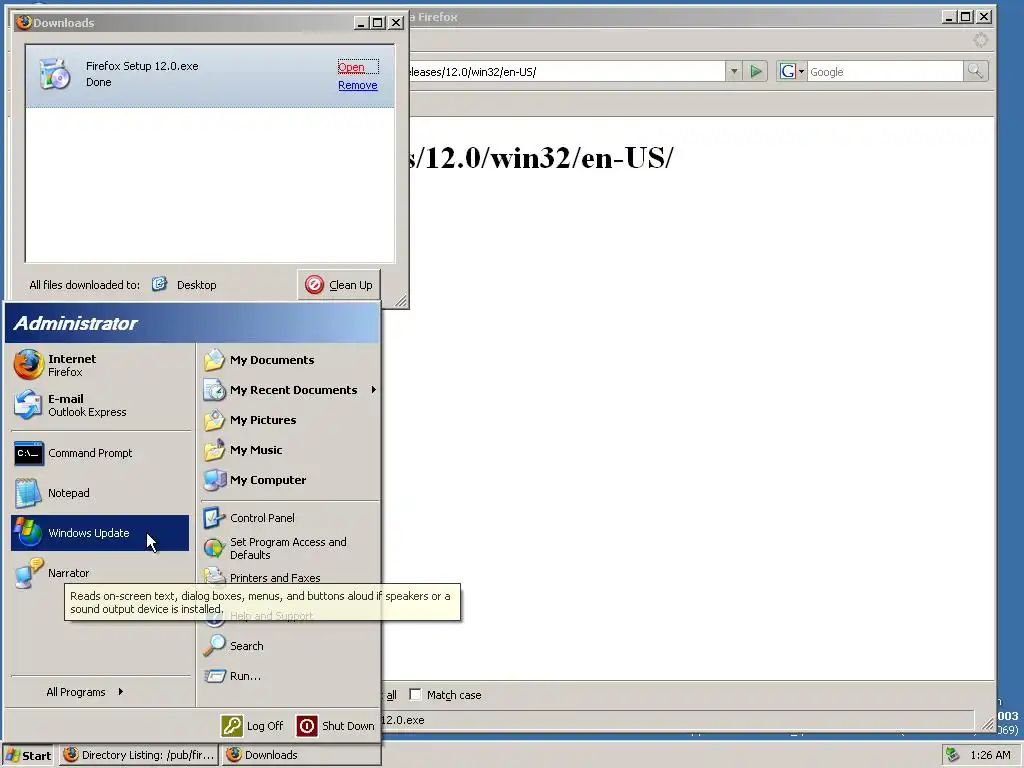
Task: Click the Firefox address bar
Action: pyautogui.click(x=566, y=72)
